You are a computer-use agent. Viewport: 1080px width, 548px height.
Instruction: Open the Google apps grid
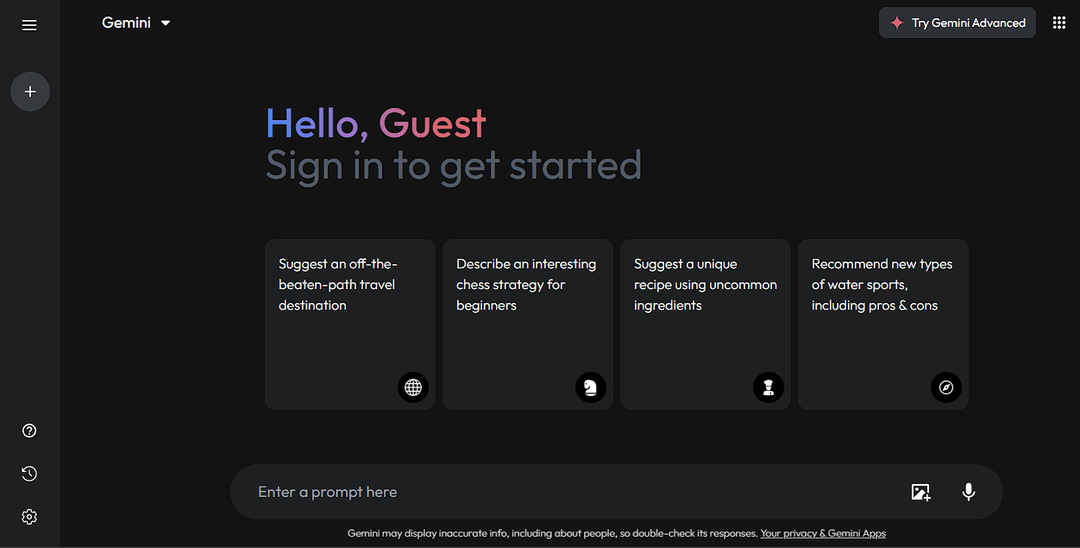(x=1059, y=23)
